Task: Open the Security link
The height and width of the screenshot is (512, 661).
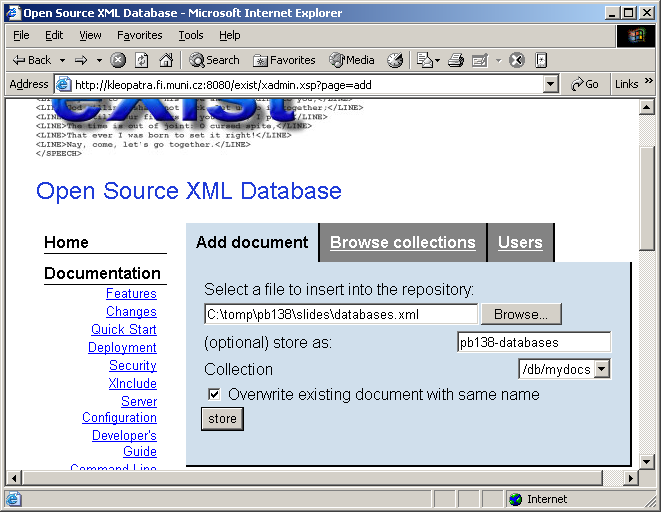Action: point(133,365)
